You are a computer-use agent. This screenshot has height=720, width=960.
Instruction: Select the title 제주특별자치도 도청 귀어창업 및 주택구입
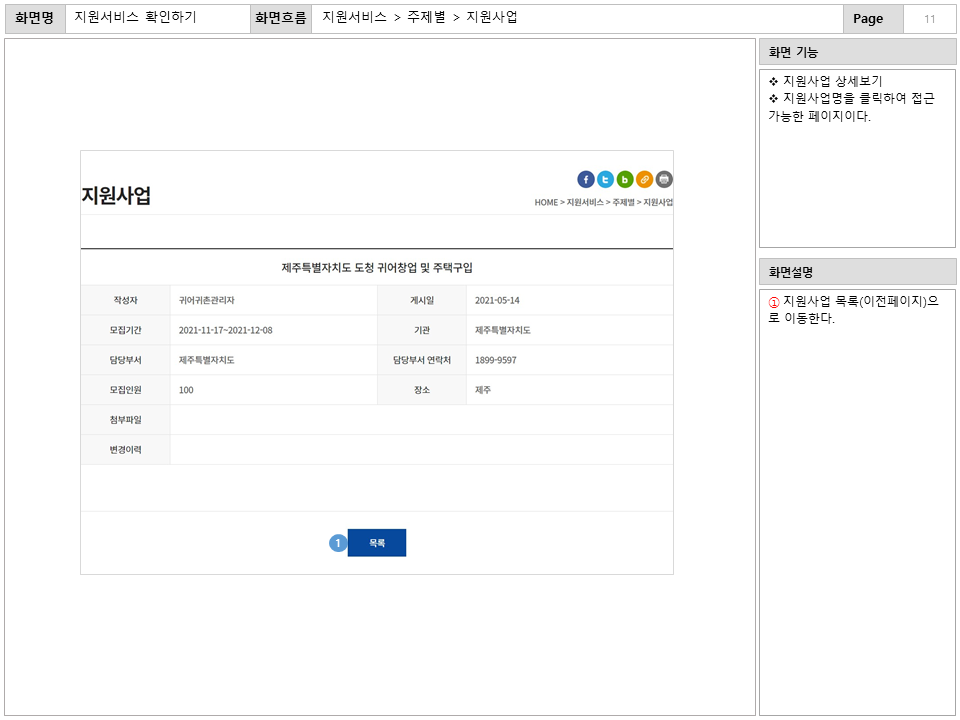tap(377, 268)
